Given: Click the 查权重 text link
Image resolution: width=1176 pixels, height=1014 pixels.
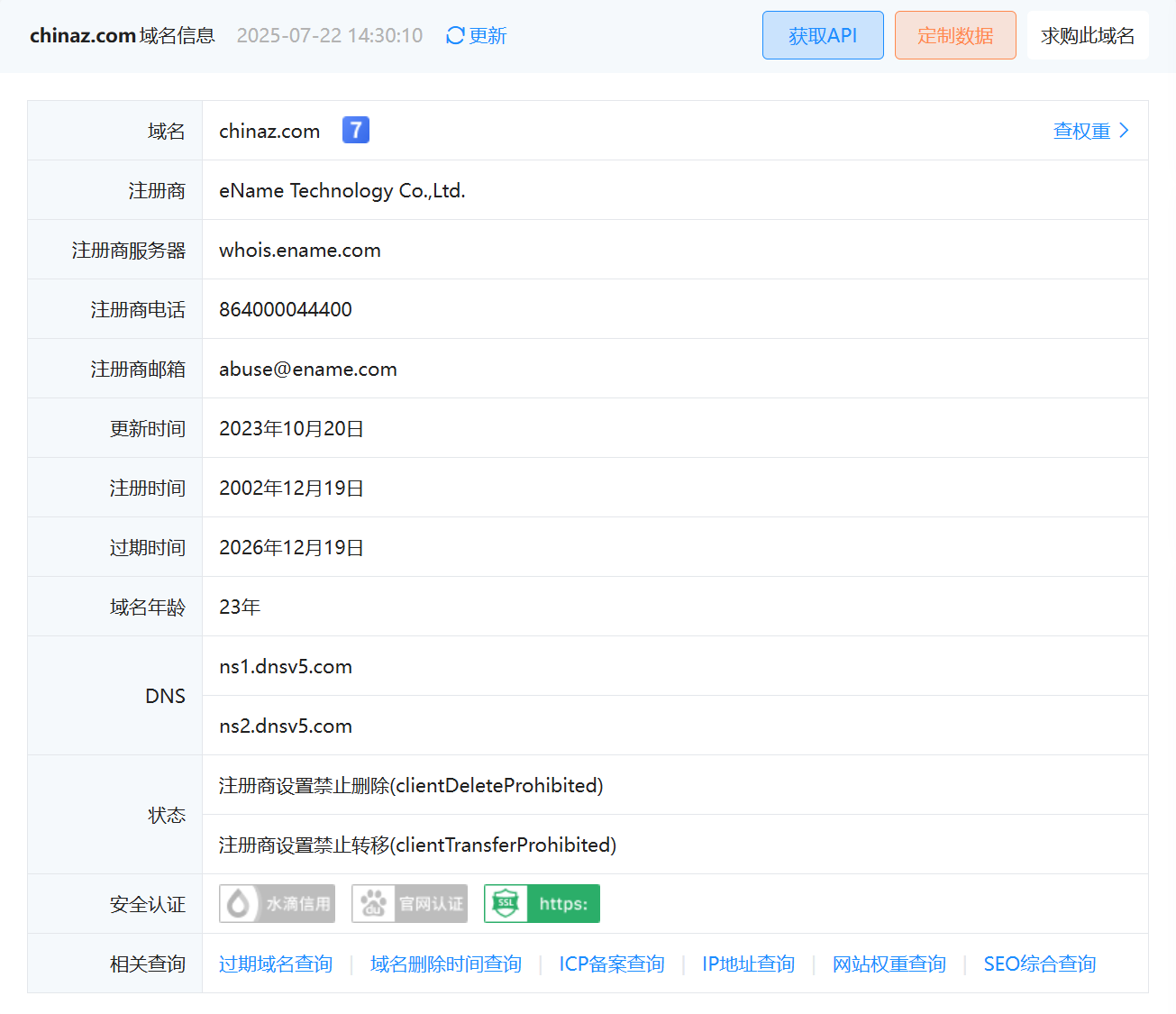Looking at the screenshot, I should pyautogui.click(x=1080, y=130).
